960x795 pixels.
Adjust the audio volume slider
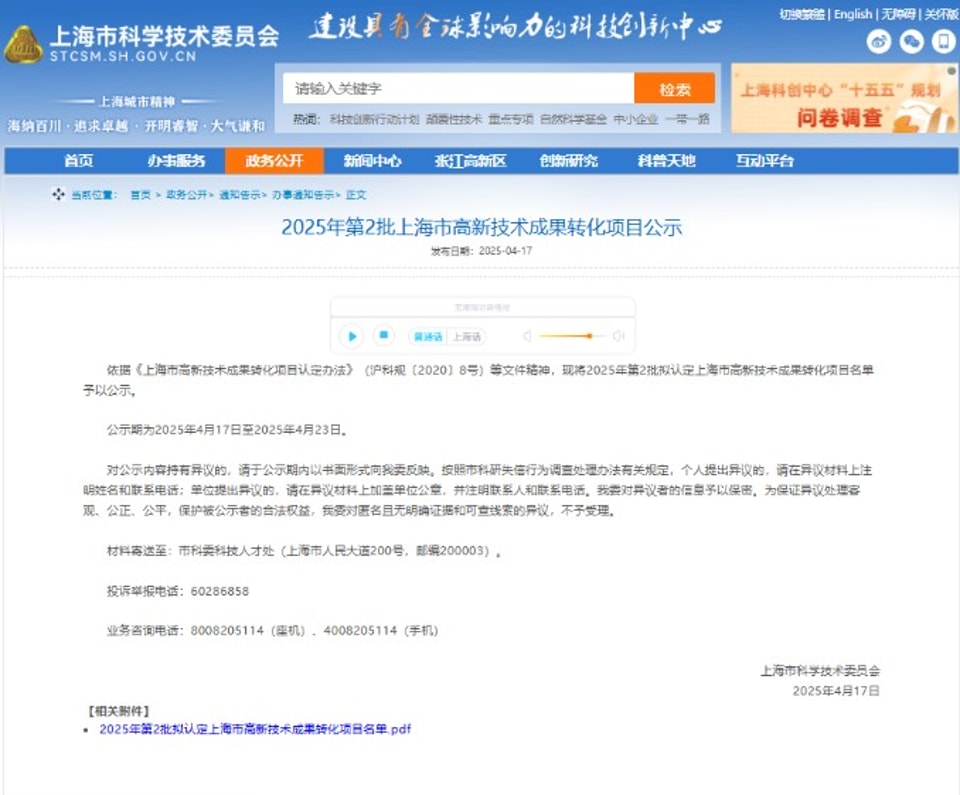point(572,336)
